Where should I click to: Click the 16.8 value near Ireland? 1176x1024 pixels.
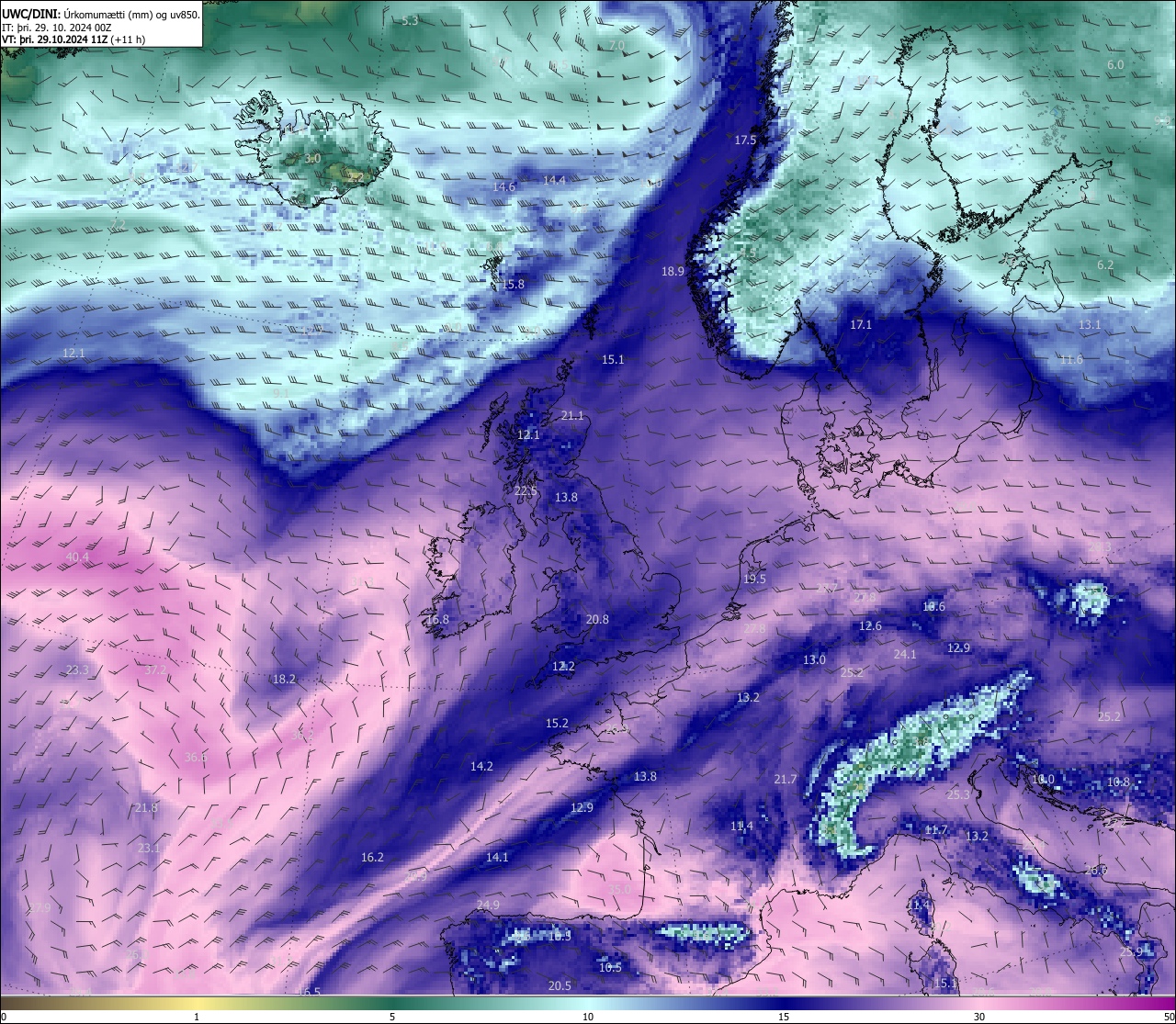point(437,620)
